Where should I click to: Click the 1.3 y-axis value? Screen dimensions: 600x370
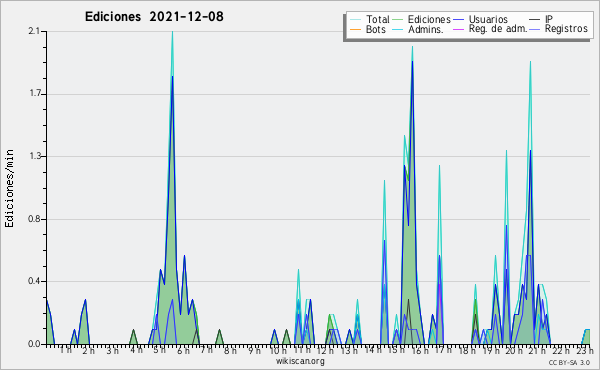coord(35,156)
